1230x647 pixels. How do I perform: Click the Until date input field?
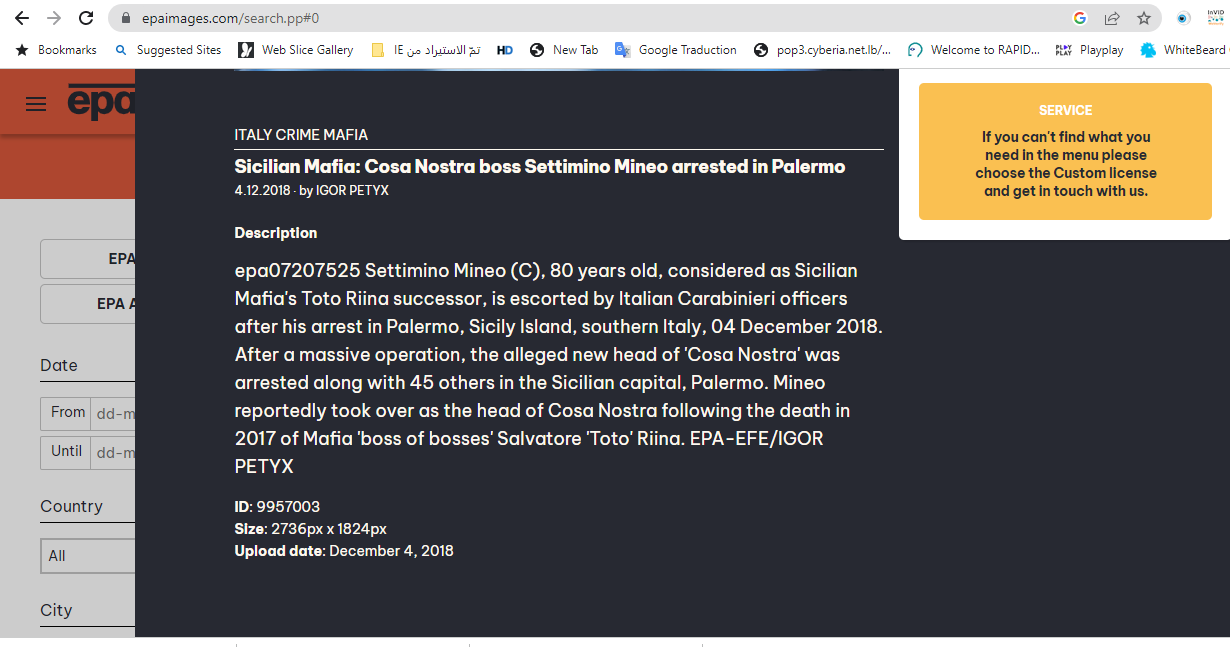point(113,452)
